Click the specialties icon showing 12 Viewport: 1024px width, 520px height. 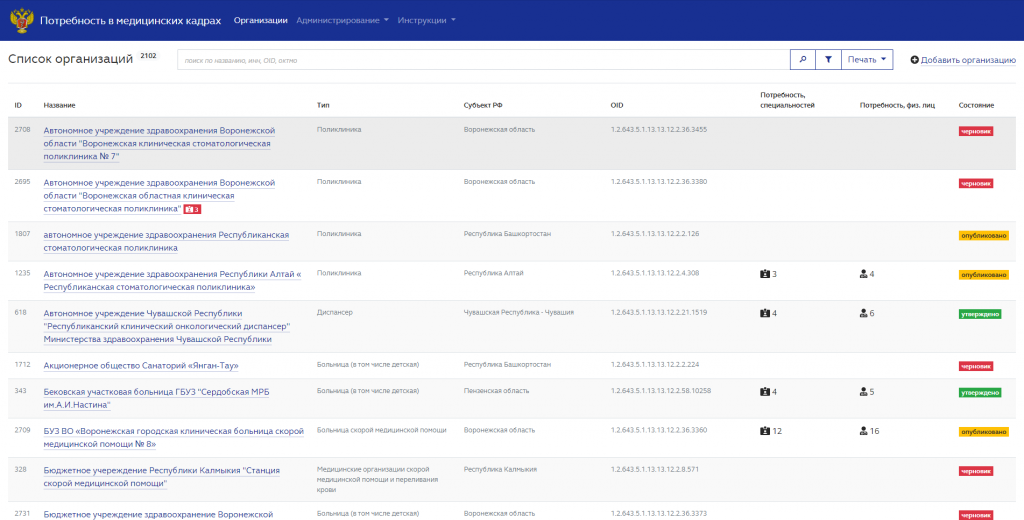point(765,431)
